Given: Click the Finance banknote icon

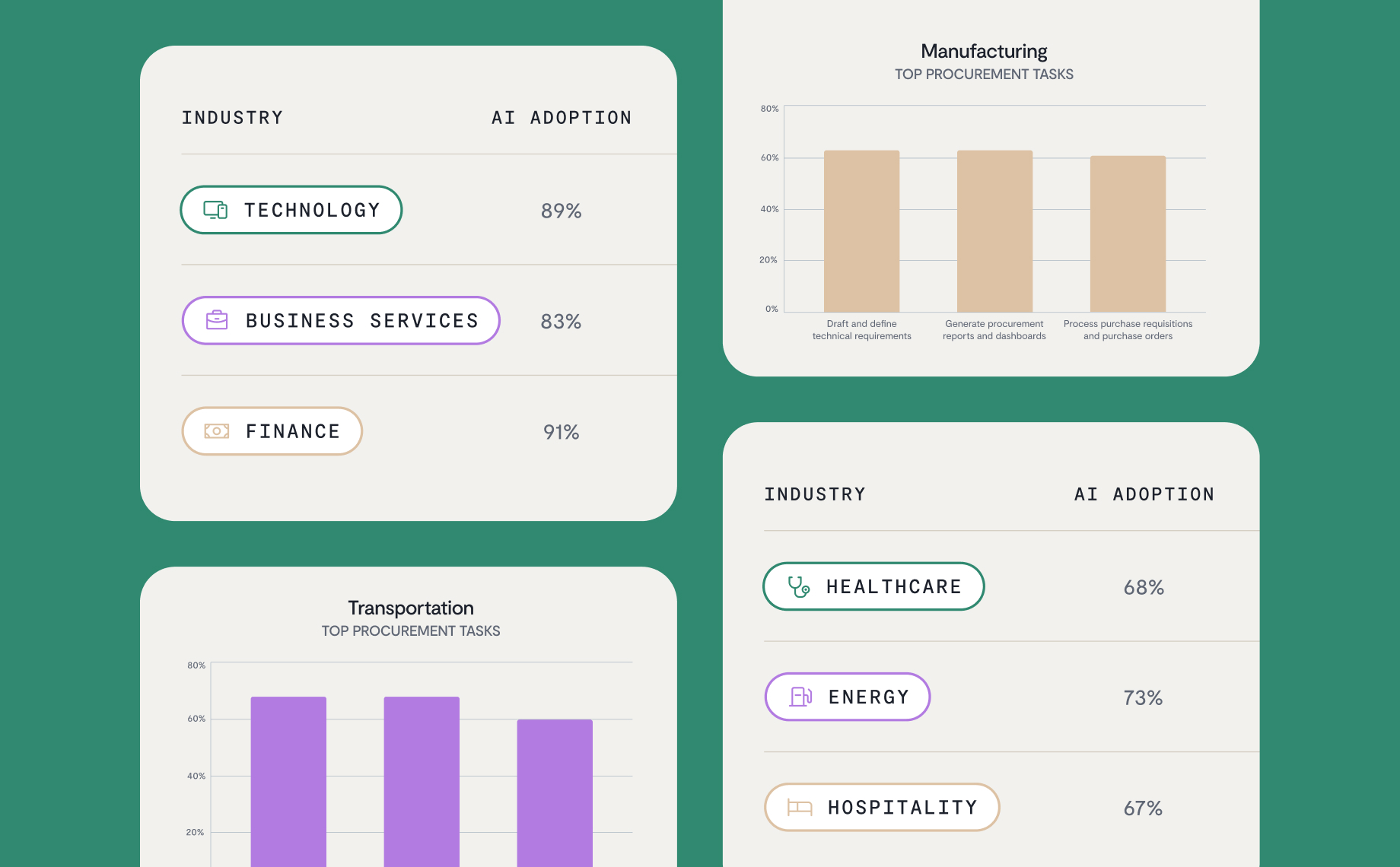Looking at the screenshot, I should [x=217, y=431].
